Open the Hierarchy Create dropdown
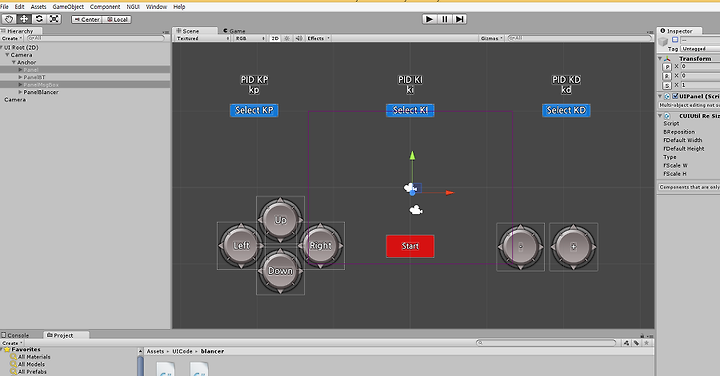The image size is (720, 376). pos(11,39)
